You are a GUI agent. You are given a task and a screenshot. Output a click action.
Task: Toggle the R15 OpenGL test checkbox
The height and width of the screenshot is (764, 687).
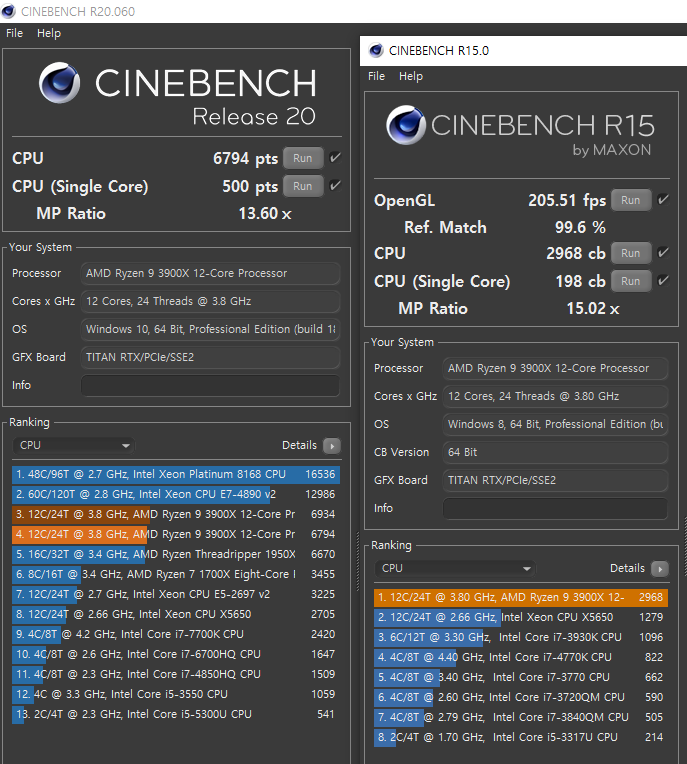tap(663, 200)
